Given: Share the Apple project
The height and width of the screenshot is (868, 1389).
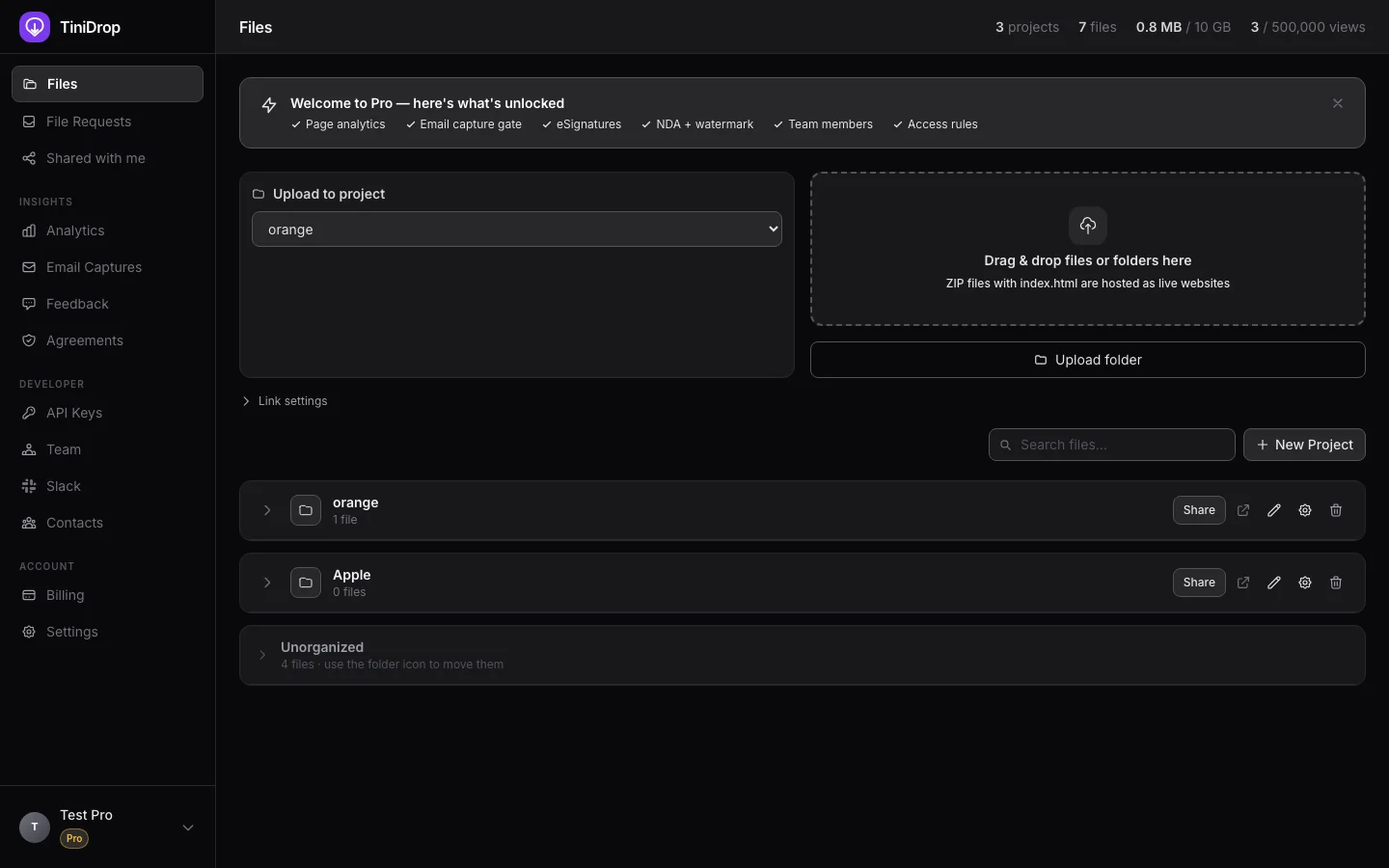Looking at the screenshot, I should (x=1199, y=583).
